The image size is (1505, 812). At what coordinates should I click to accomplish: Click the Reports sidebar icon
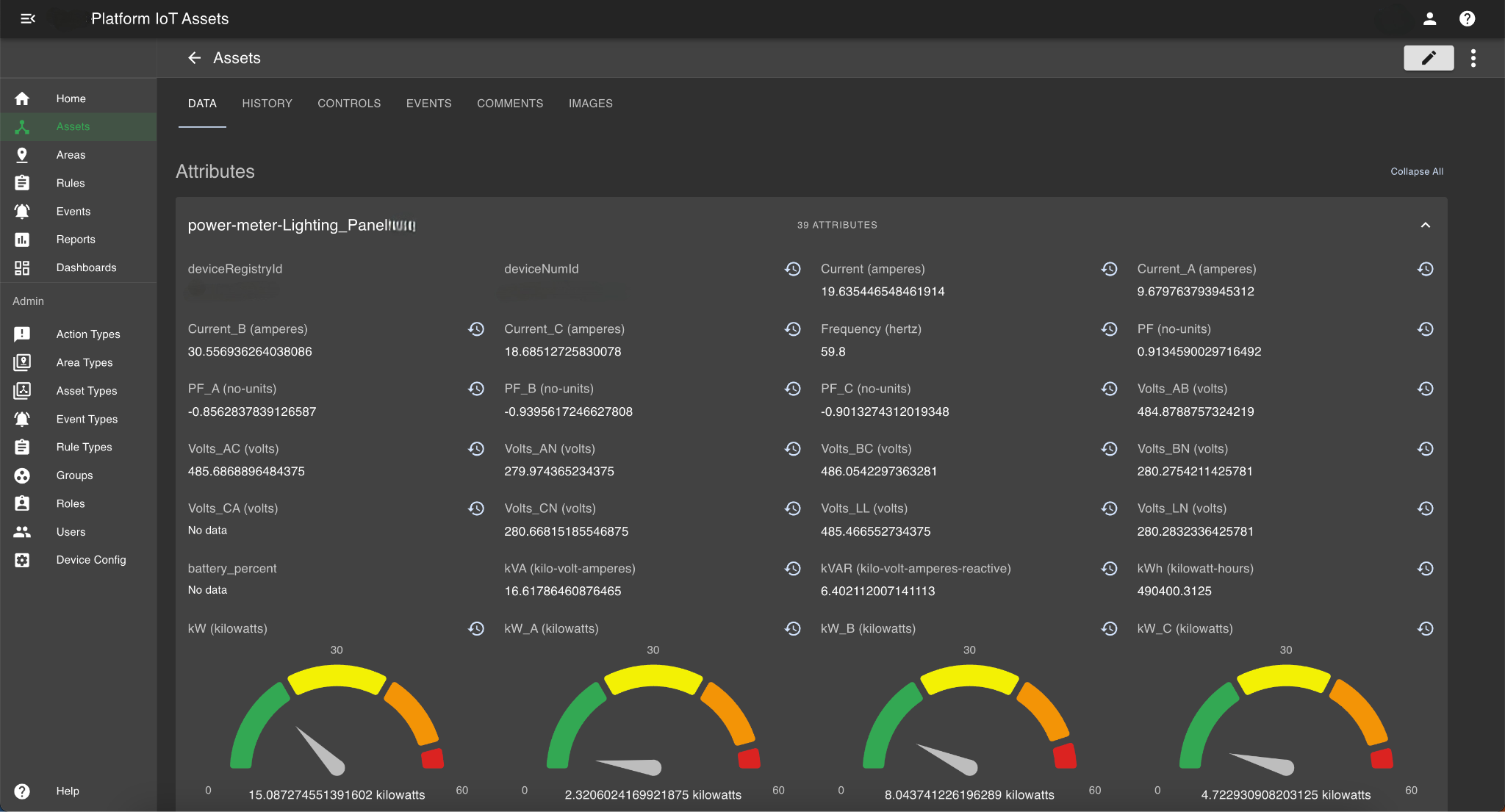22,240
